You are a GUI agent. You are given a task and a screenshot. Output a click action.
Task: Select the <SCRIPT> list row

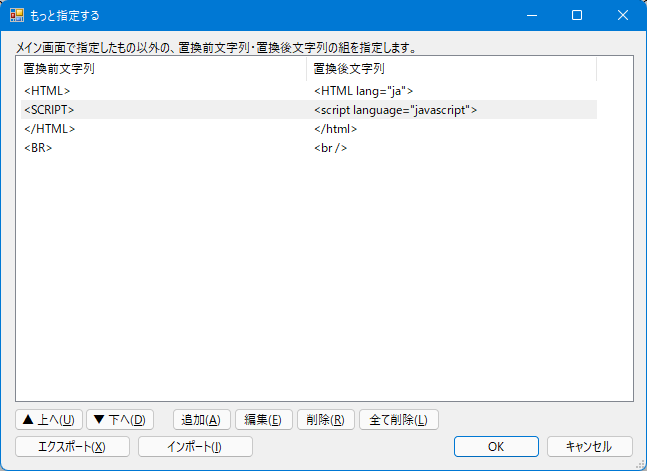(50, 110)
